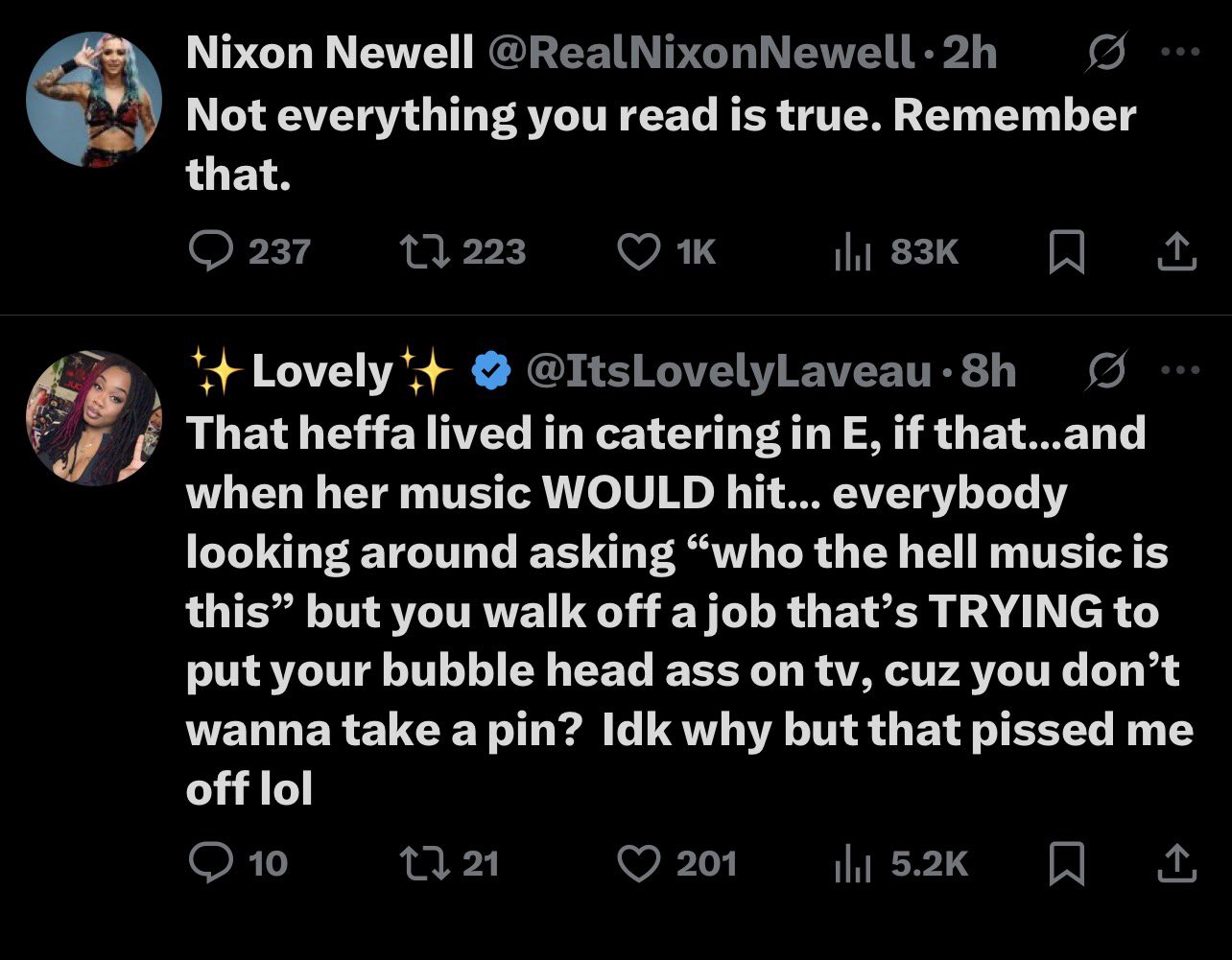Like the Nixon Newell tweet
1232x960 pixels.
pos(639,252)
